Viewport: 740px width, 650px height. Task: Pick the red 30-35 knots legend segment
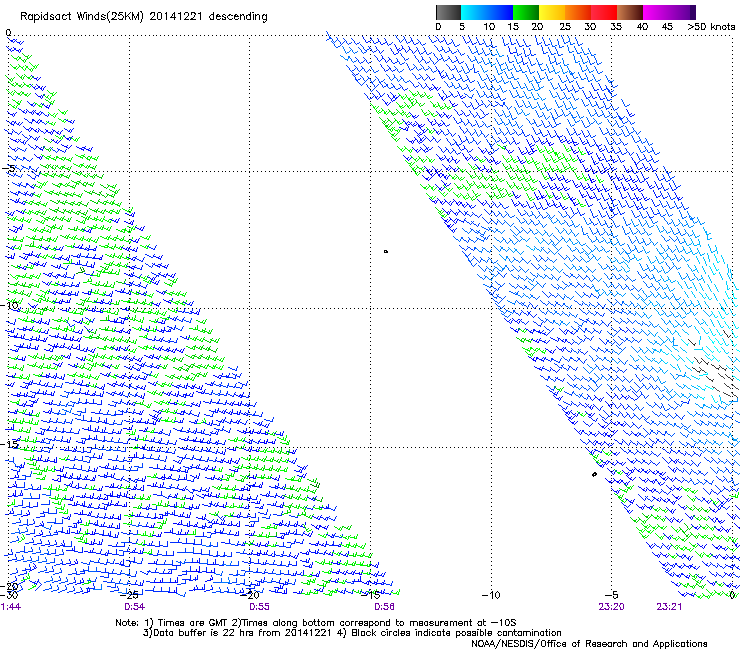604,12
